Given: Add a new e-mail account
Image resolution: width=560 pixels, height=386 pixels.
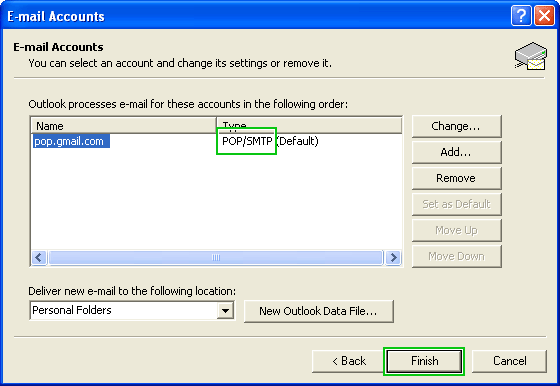Looking at the screenshot, I should [456, 152].
